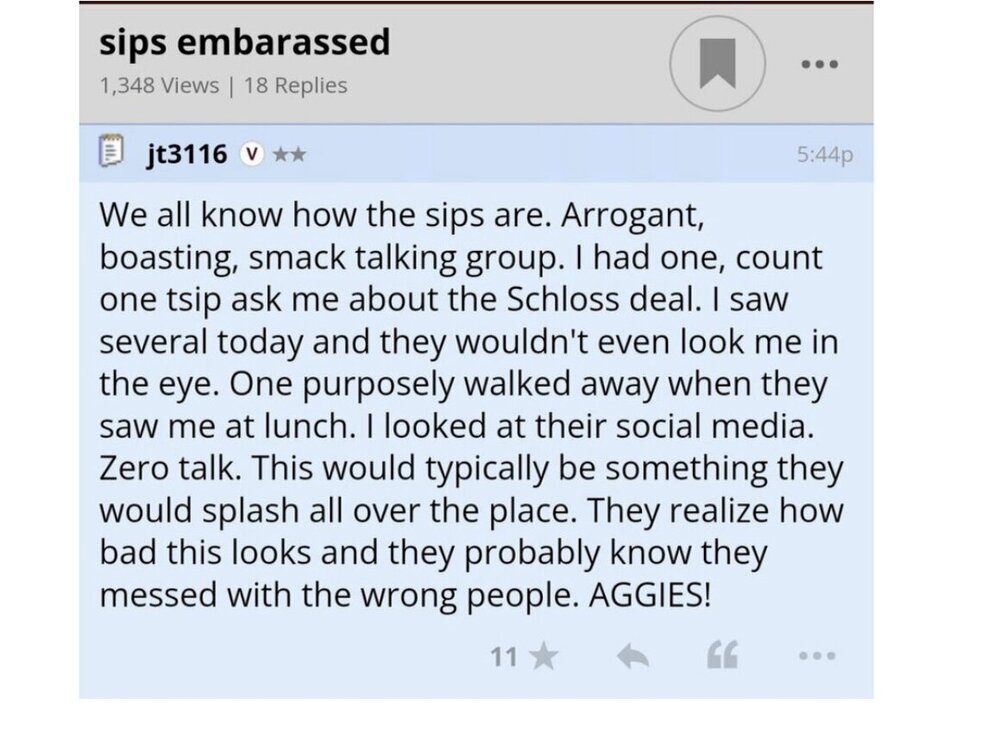
Task: Click the thread title sips embarassed
Action: tap(244, 42)
